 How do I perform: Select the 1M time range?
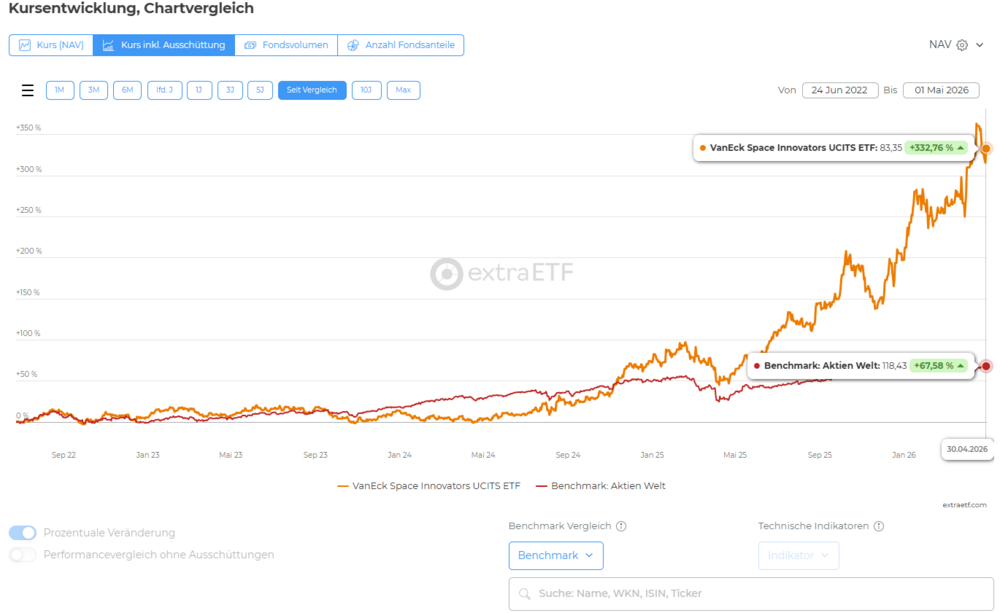coord(60,90)
